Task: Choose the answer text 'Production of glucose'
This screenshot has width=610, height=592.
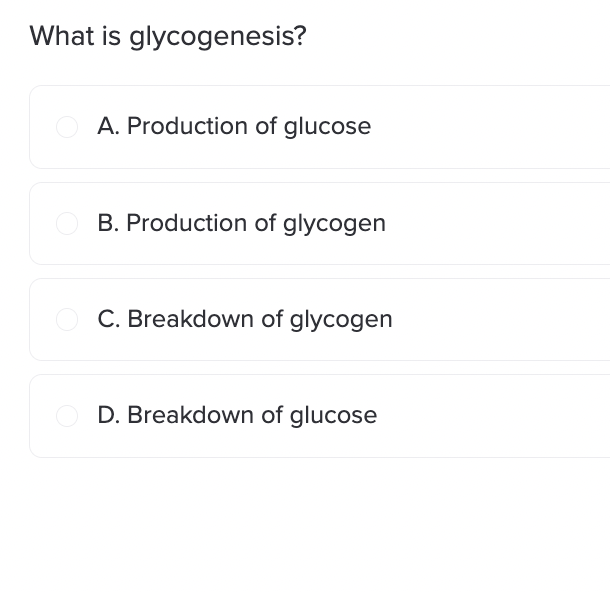Action: pyautogui.click(x=249, y=126)
